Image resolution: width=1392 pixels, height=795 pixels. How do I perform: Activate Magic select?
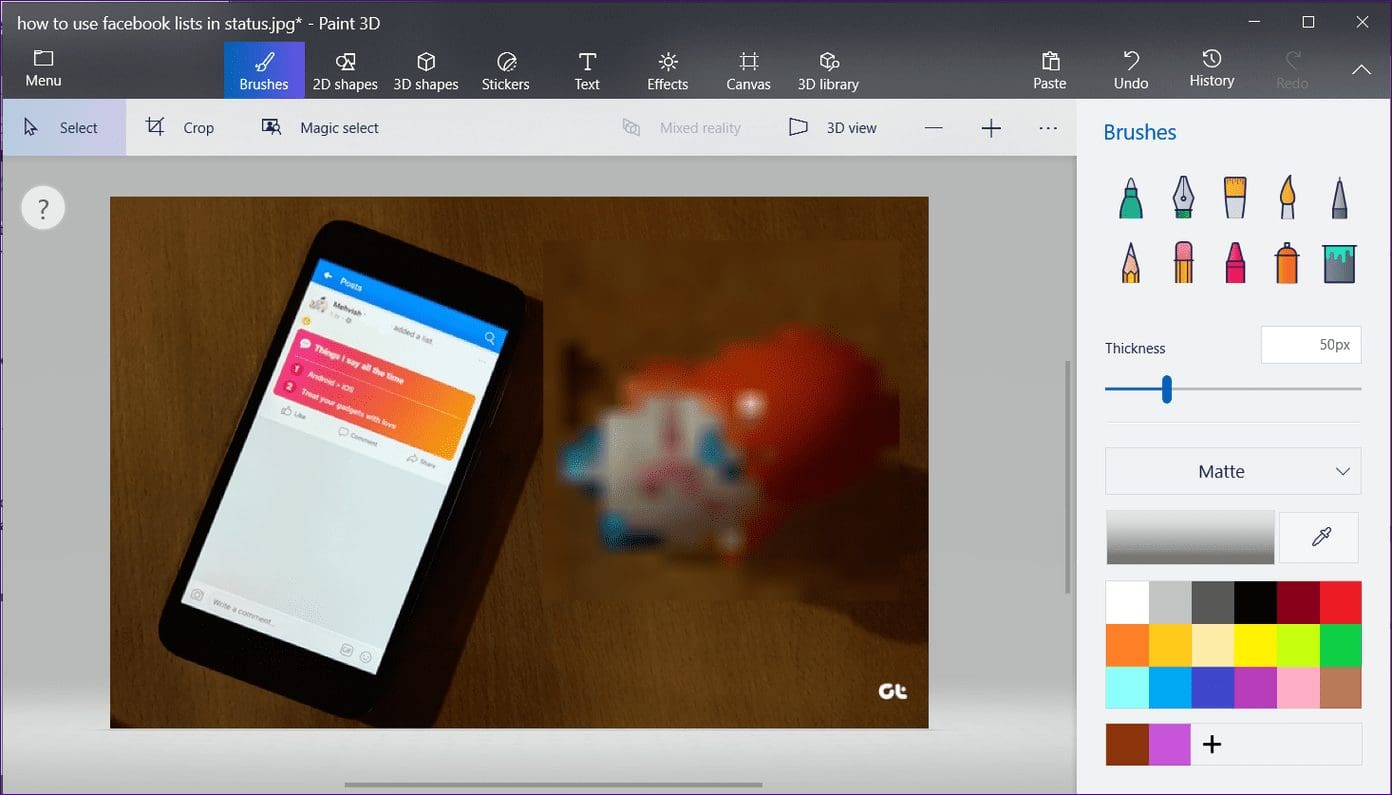pos(320,128)
